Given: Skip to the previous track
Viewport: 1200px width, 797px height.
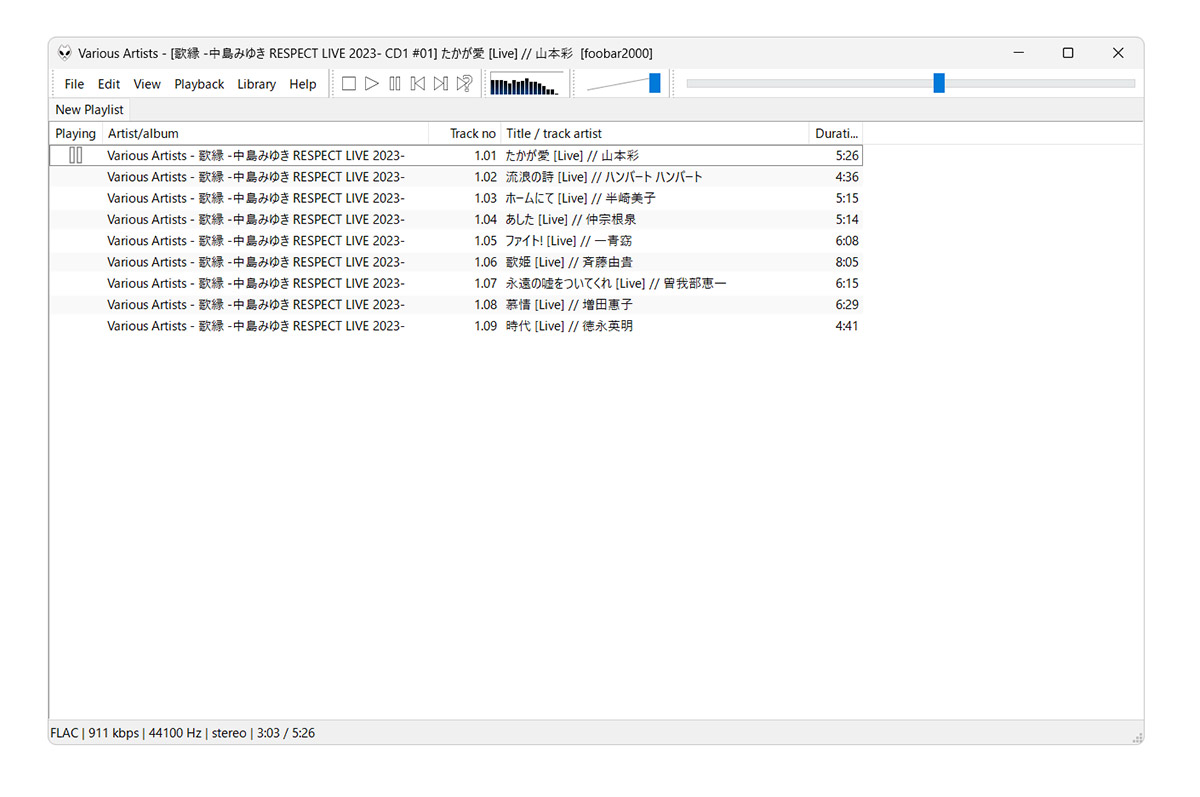Looking at the screenshot, I should (x=418, y=84).
